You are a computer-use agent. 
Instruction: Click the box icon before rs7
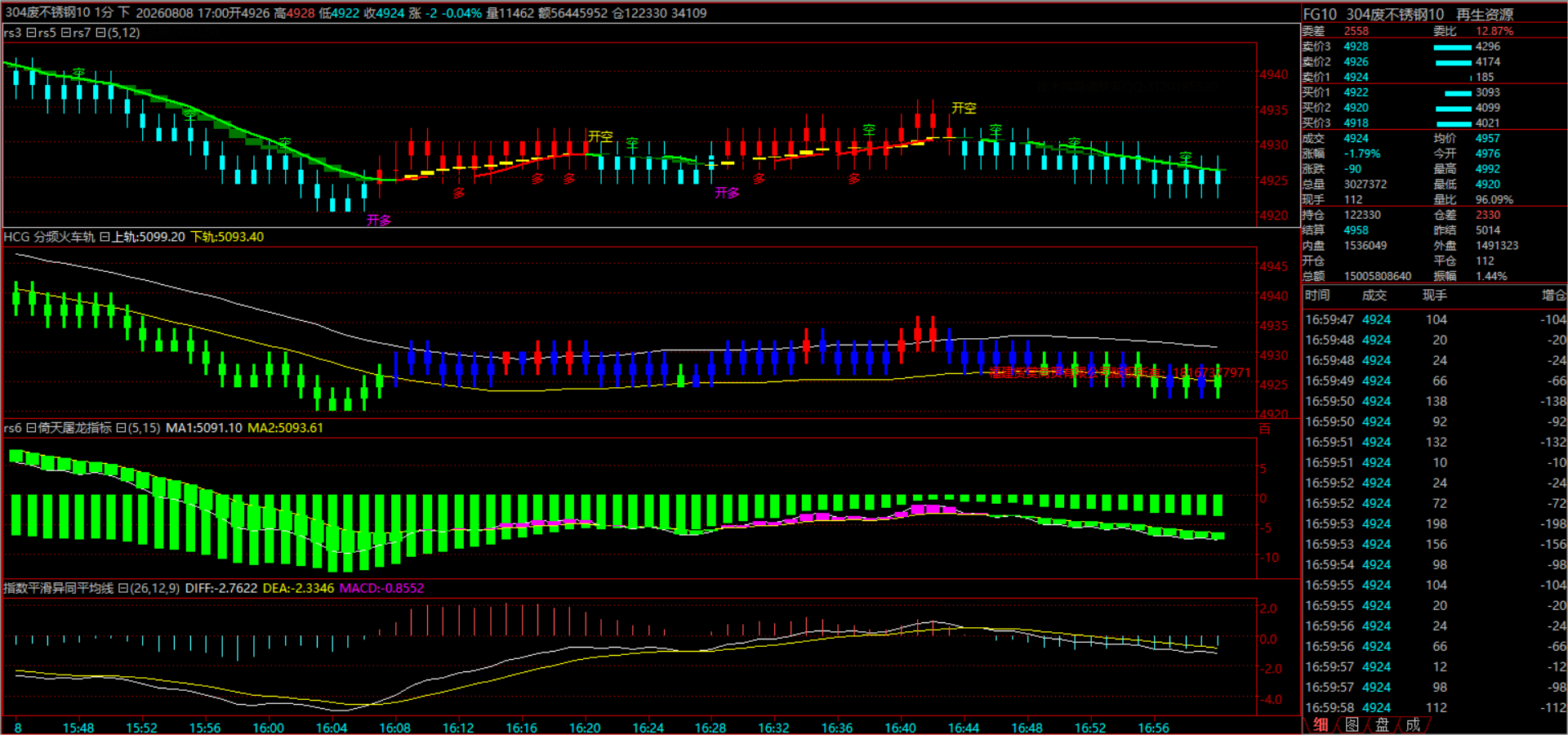[66, 33]
